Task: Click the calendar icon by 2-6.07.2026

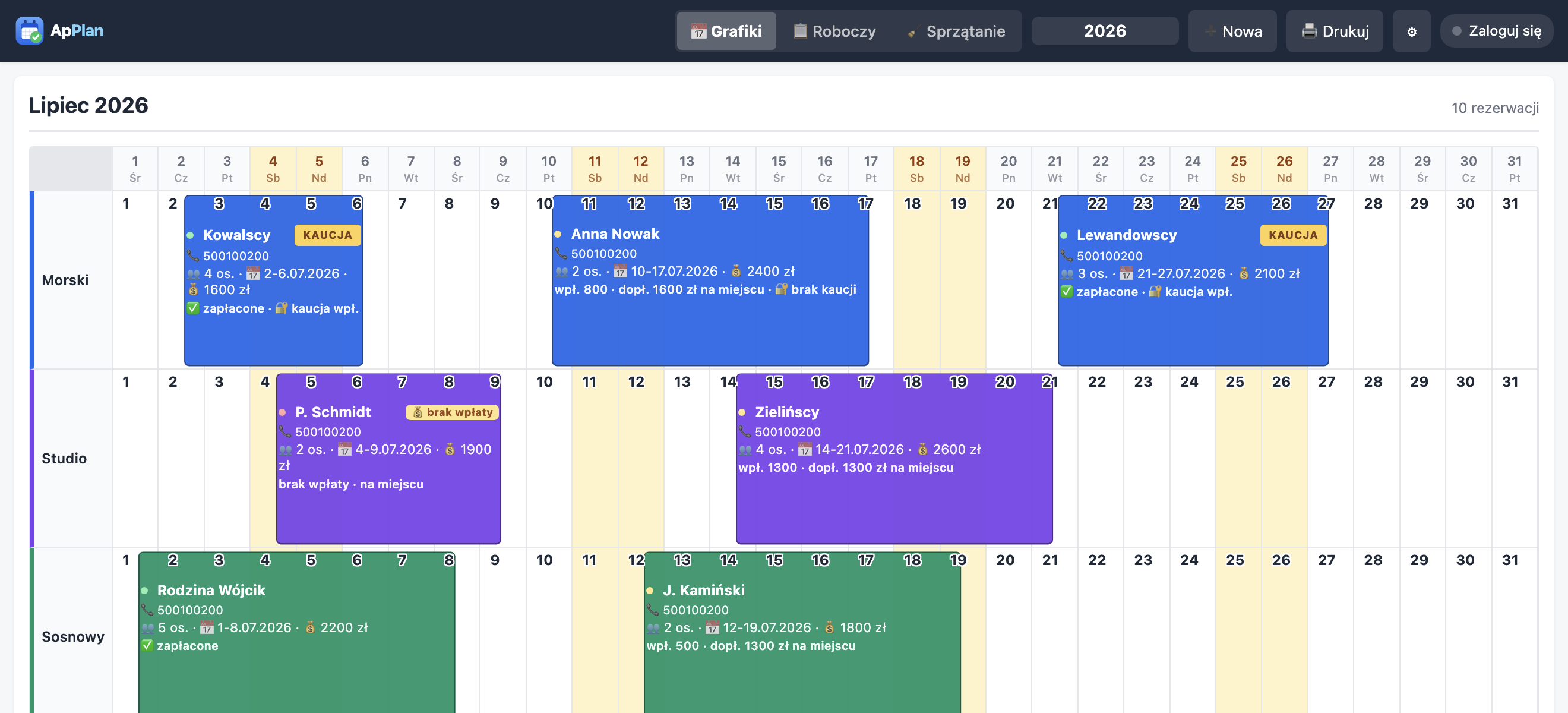Action: [x=252, y=273]
